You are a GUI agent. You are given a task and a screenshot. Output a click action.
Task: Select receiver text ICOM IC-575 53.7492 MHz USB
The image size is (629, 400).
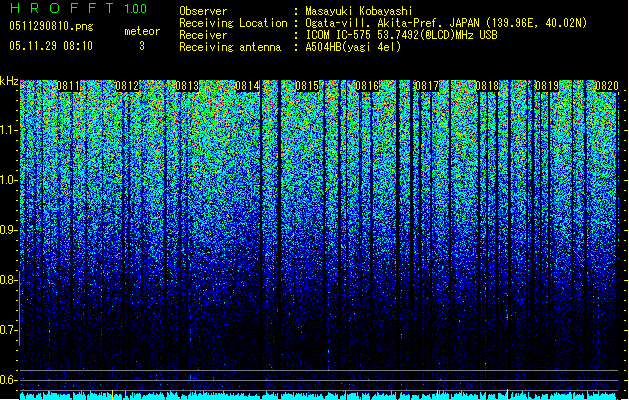tap(401, 35)
